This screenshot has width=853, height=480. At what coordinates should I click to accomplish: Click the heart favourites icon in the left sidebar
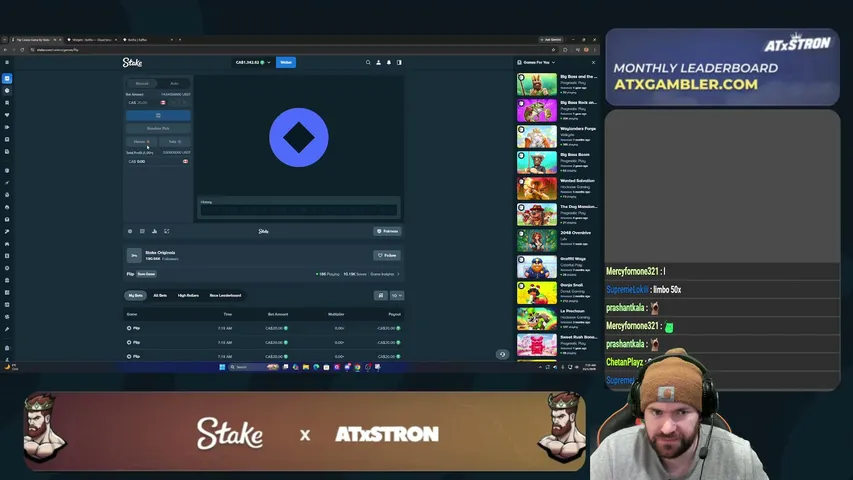click(7, 115)
